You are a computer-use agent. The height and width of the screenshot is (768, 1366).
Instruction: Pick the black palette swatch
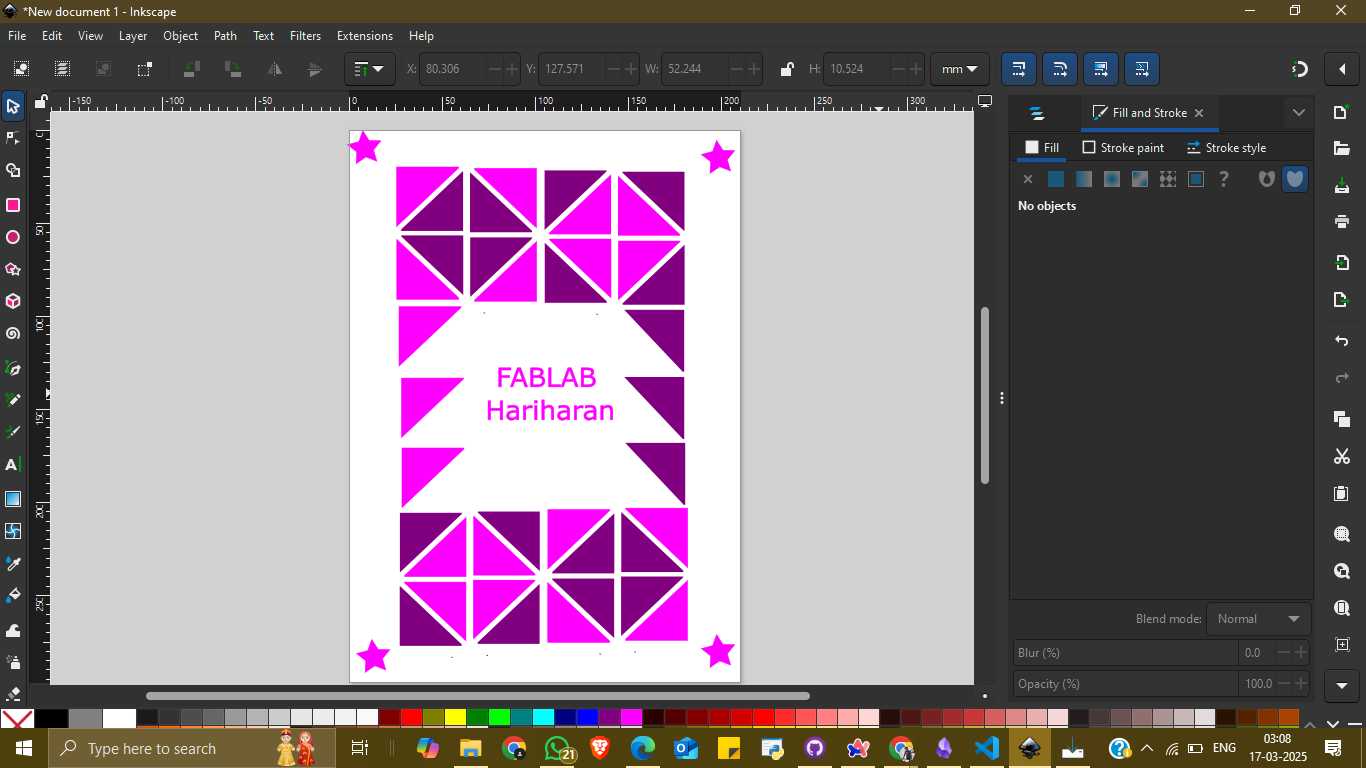tap(51, 718)
